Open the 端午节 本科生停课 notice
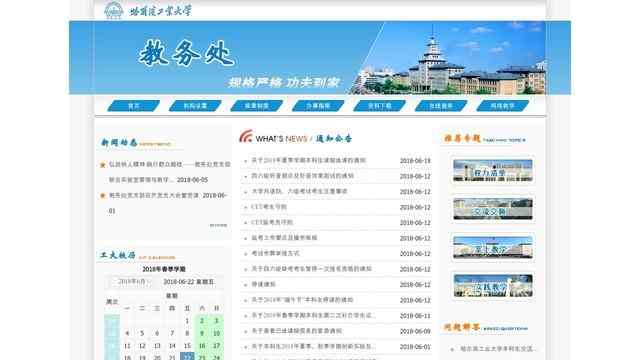The width and height of the screenshot is (640, 360). point(302,300)
